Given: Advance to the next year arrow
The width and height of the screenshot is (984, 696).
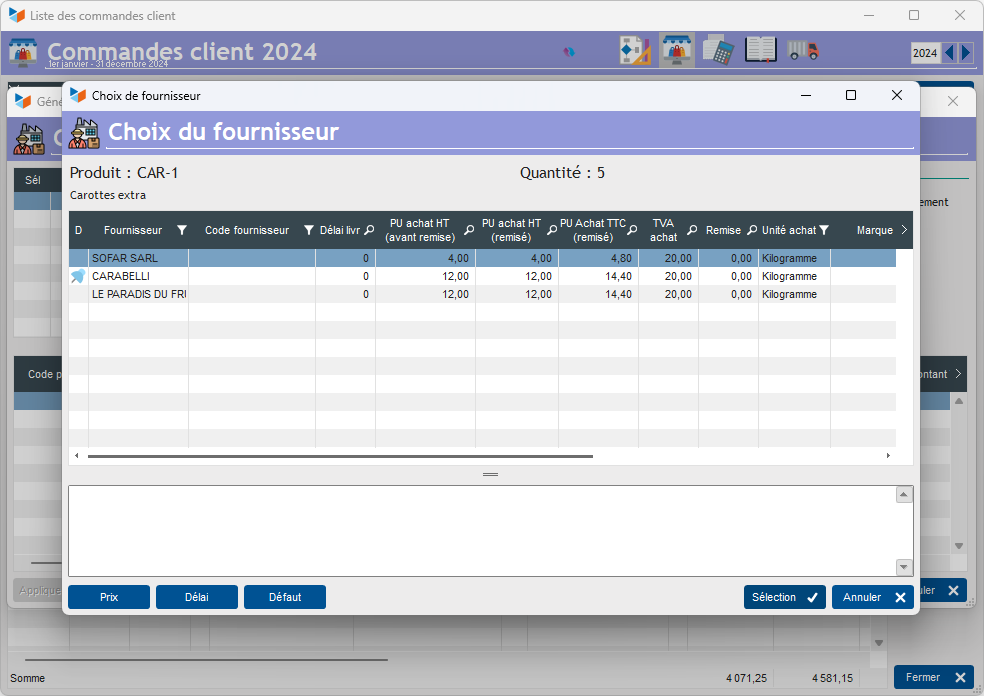Looking at the screenshot, I should [x=964, y=52].
